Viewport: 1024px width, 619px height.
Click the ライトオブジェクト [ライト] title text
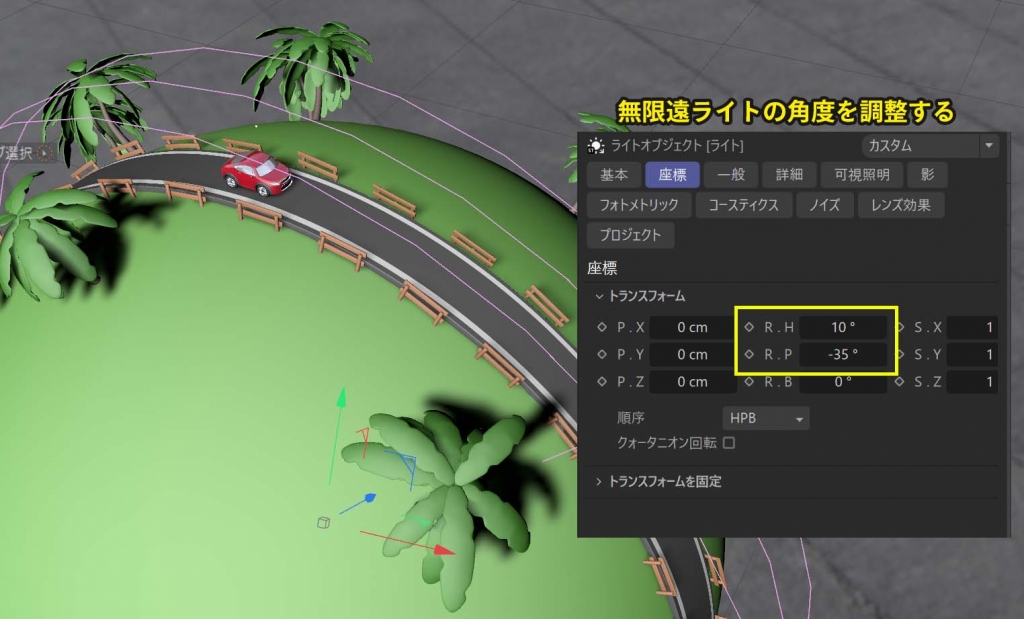pyautogui.click(x=677, y=146)
